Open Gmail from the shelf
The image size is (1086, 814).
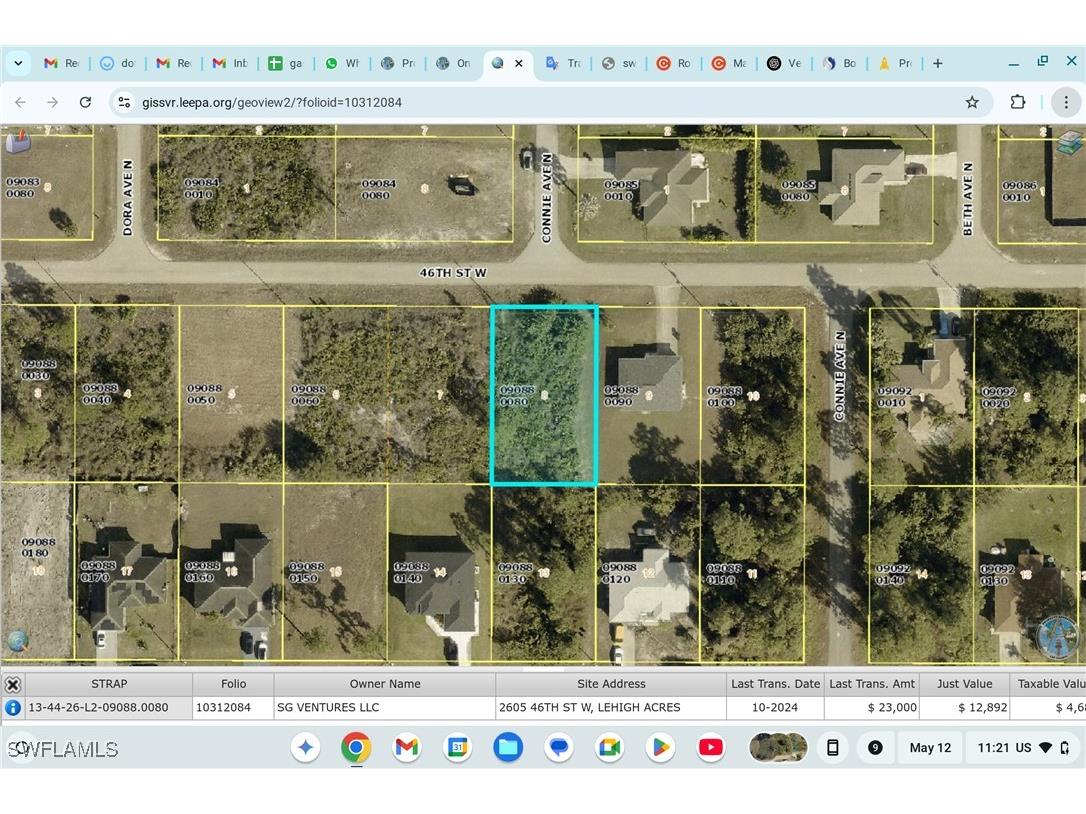[406, 747]
